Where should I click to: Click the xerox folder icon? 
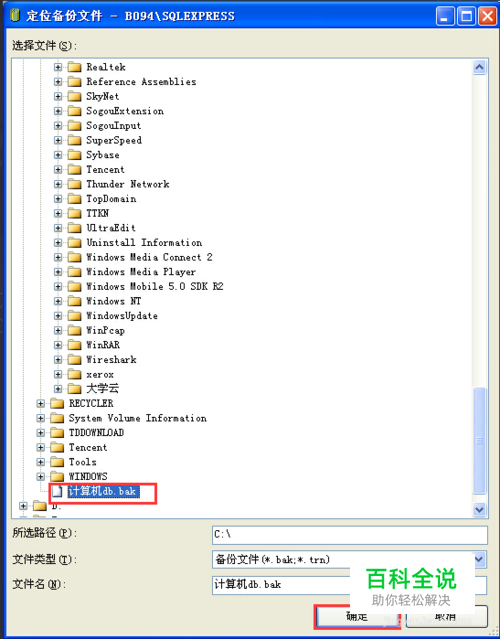pyautogui.click(x=74, y=374)
